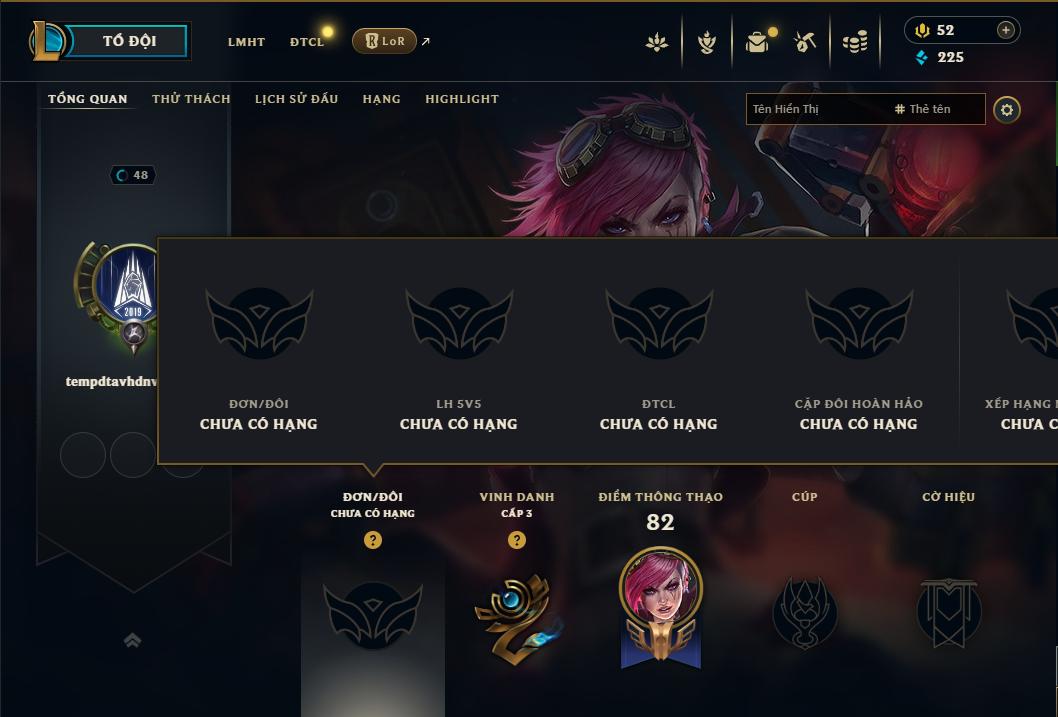The width and height of the screenshot is (1058, 717).
Task: Open the Collection icon in top bar
Action: pos(657,42)
